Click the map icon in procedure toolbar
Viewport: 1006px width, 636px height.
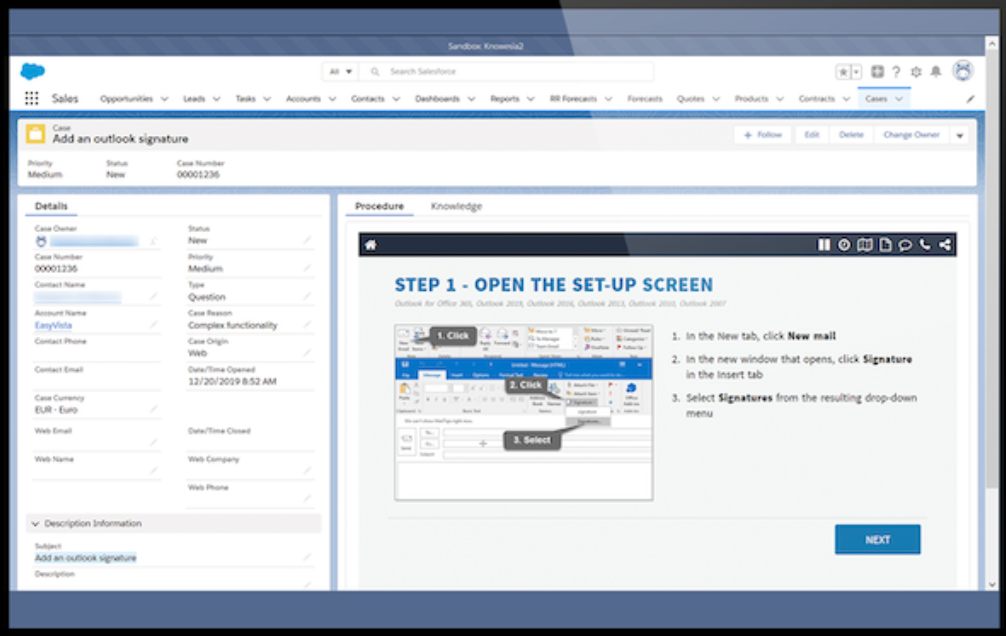(865, 245)
